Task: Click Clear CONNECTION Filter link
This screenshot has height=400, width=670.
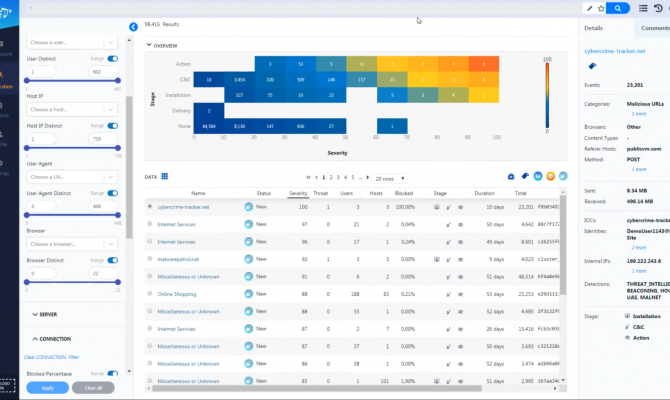Action: (51, 357)
